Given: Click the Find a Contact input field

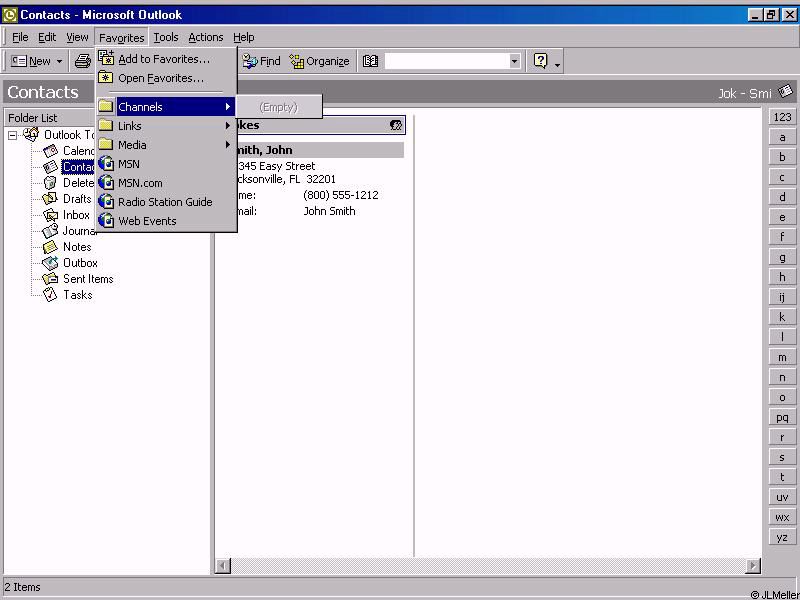Looking at the screenshot, I should pyautogui.click(x=447, y=61).
